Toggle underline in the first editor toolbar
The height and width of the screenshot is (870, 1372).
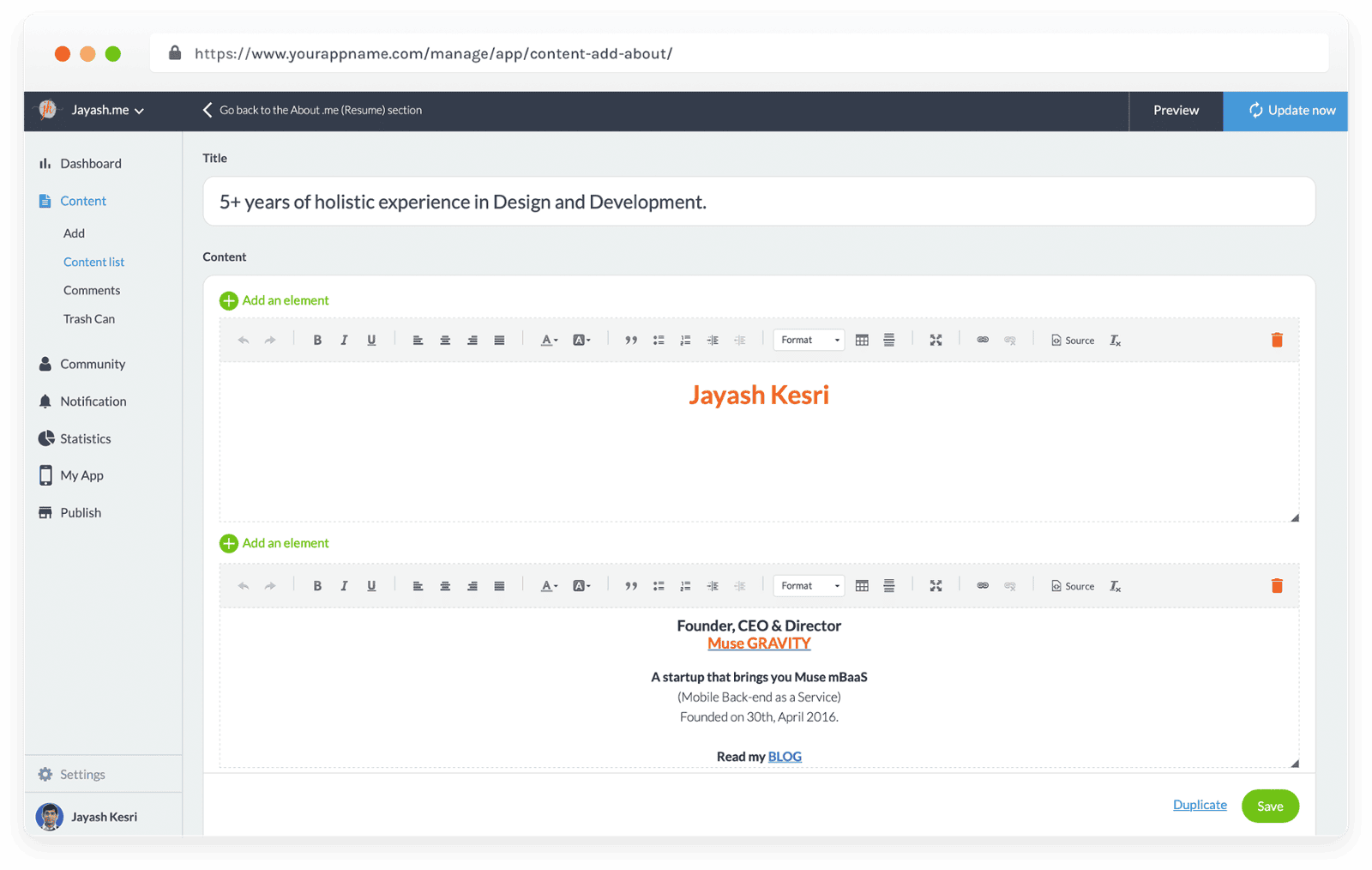(x=371, y=341)
